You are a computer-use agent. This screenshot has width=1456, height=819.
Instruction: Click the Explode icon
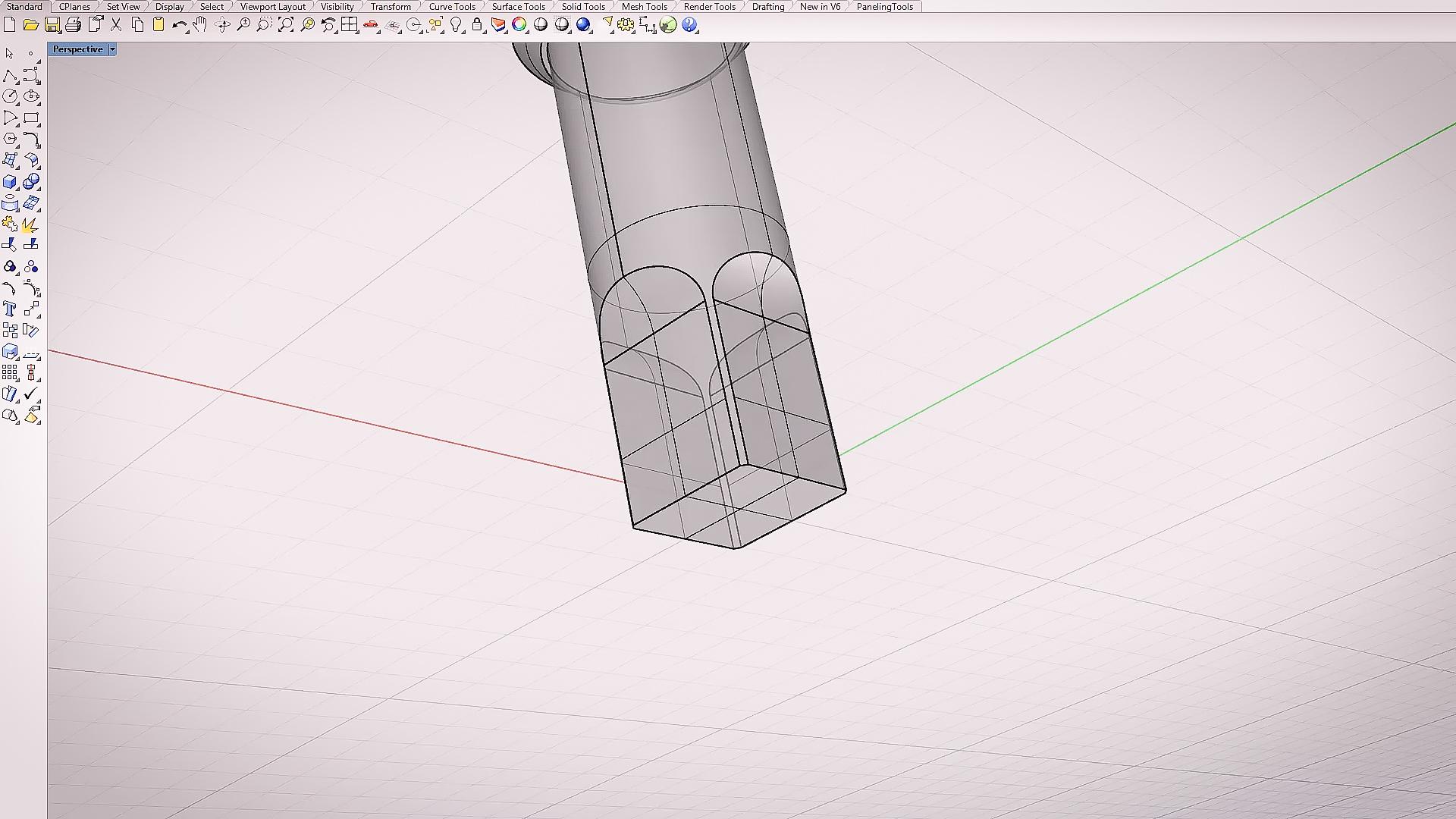30,225
